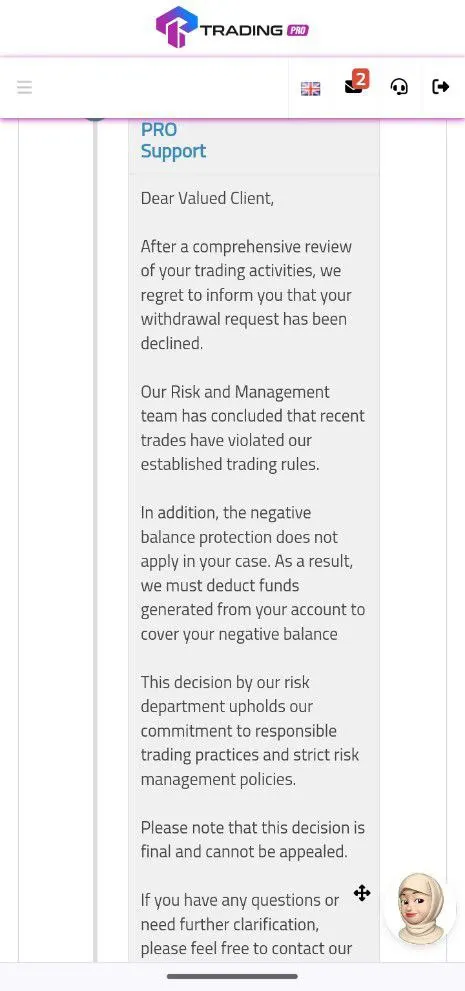This screenshot has height=991, width=465.
Task: Tap the home indicator bar at the bottom
Action: click(x=232, y=976)
